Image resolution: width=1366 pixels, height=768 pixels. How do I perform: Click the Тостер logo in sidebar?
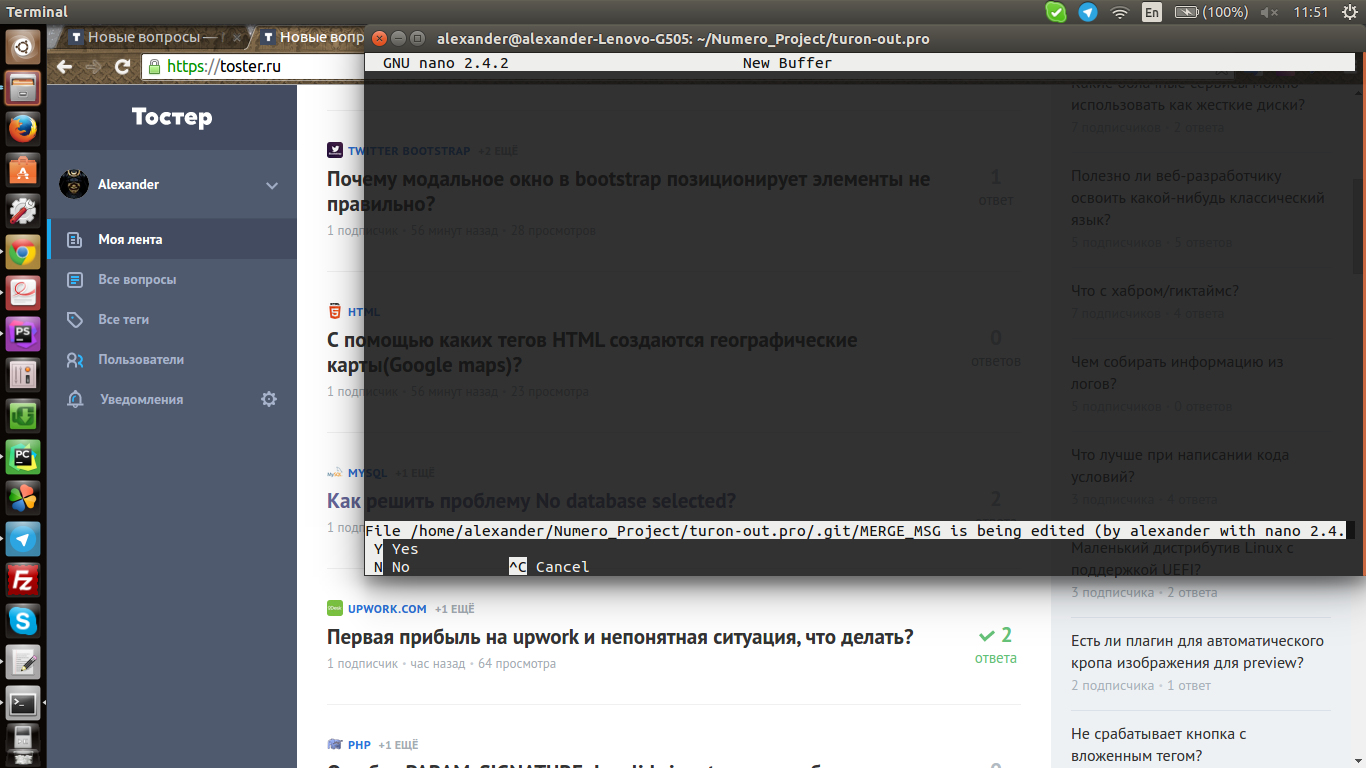[172, 117]
